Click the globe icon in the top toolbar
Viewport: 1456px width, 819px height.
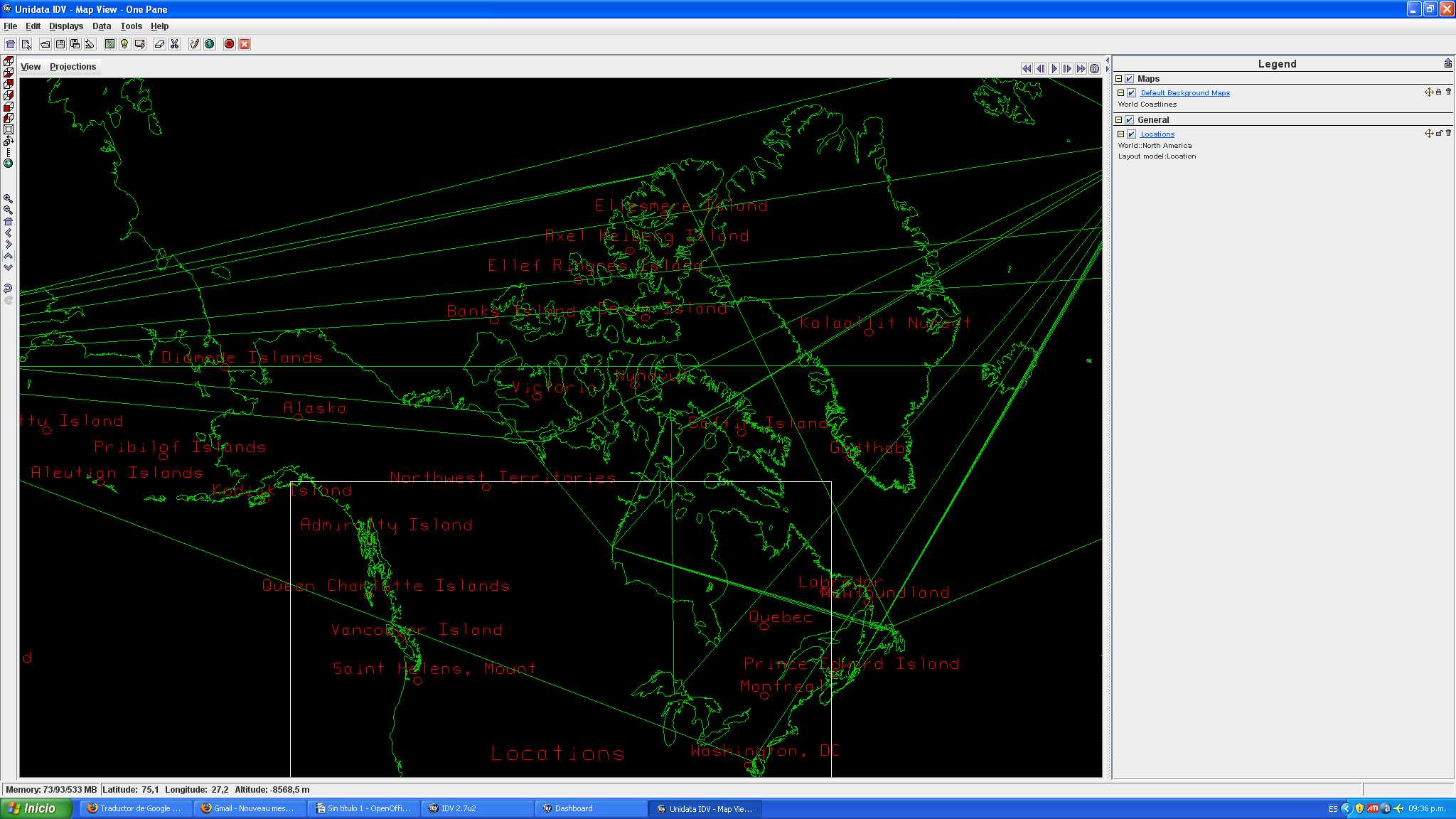click(x=210, y=44)
